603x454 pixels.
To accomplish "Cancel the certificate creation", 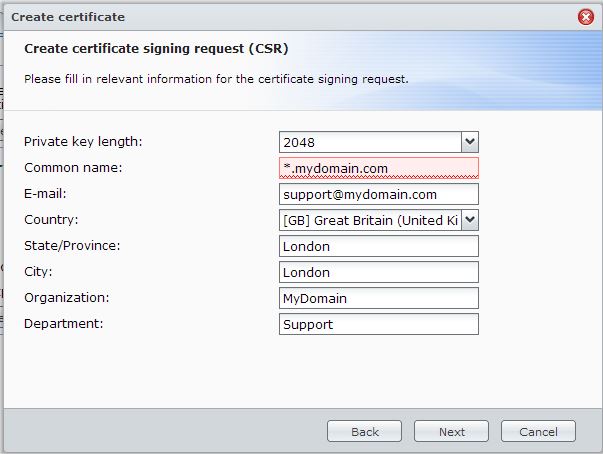I will tap(538, 431).
